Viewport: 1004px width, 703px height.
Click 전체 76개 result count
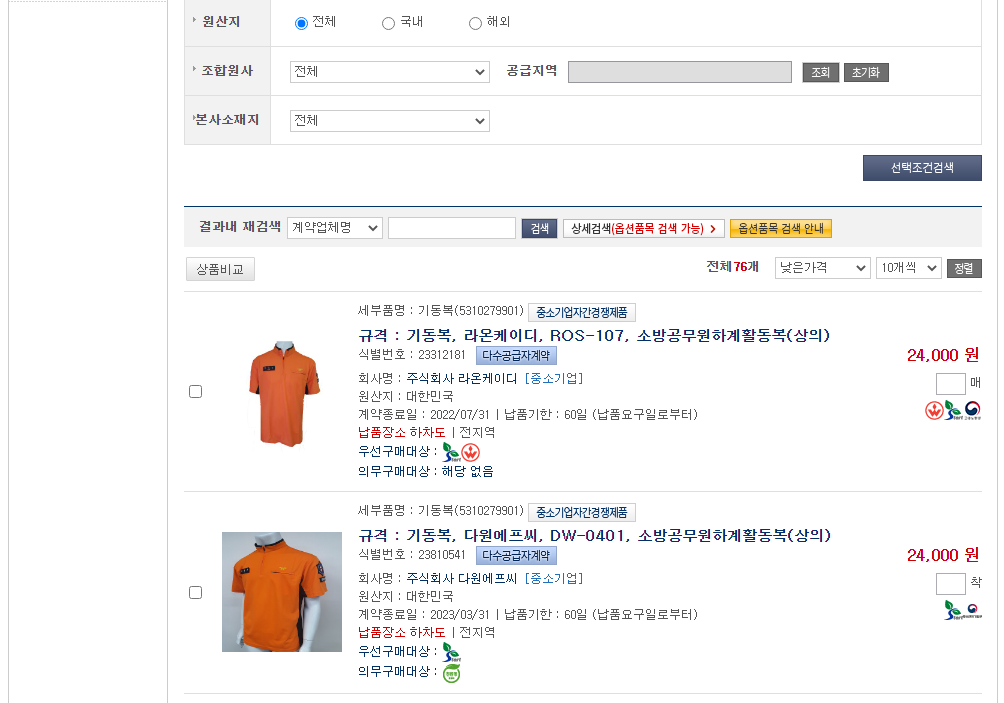click(x=733, y=266)
